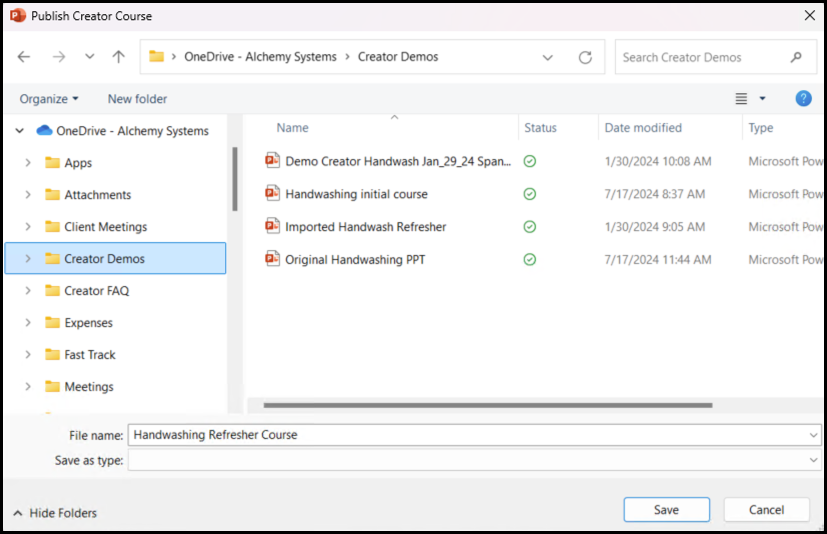Screen dimensions: 827x534
Task: Open the recent locations chevron
Action: [x=90, y=56]
